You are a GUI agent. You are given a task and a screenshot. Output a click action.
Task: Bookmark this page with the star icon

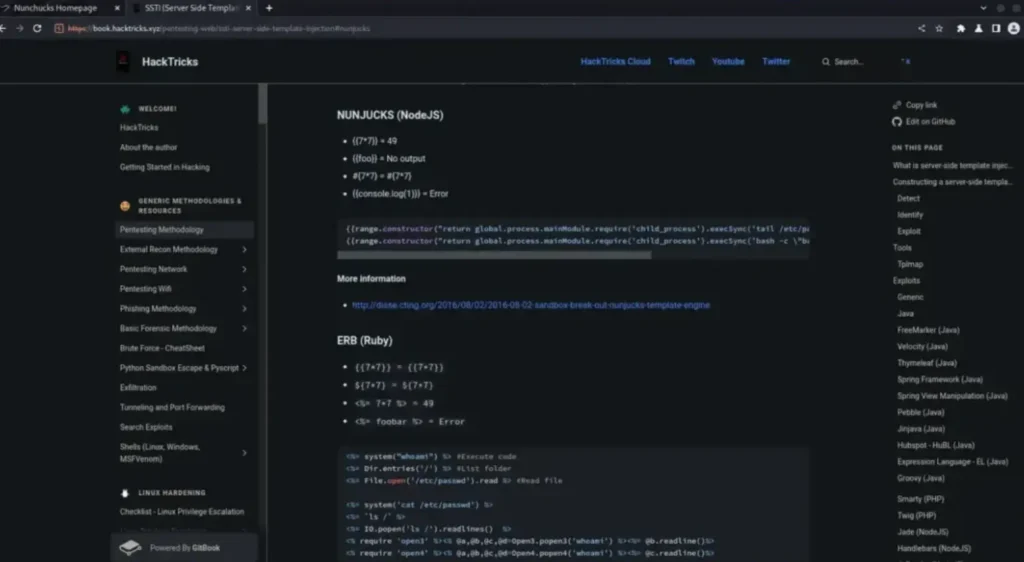pyautogui.click(x=939, y=28)
